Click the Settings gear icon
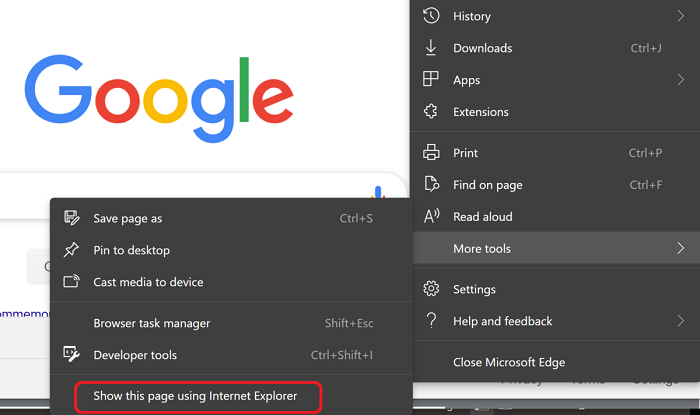 (431, 289)
